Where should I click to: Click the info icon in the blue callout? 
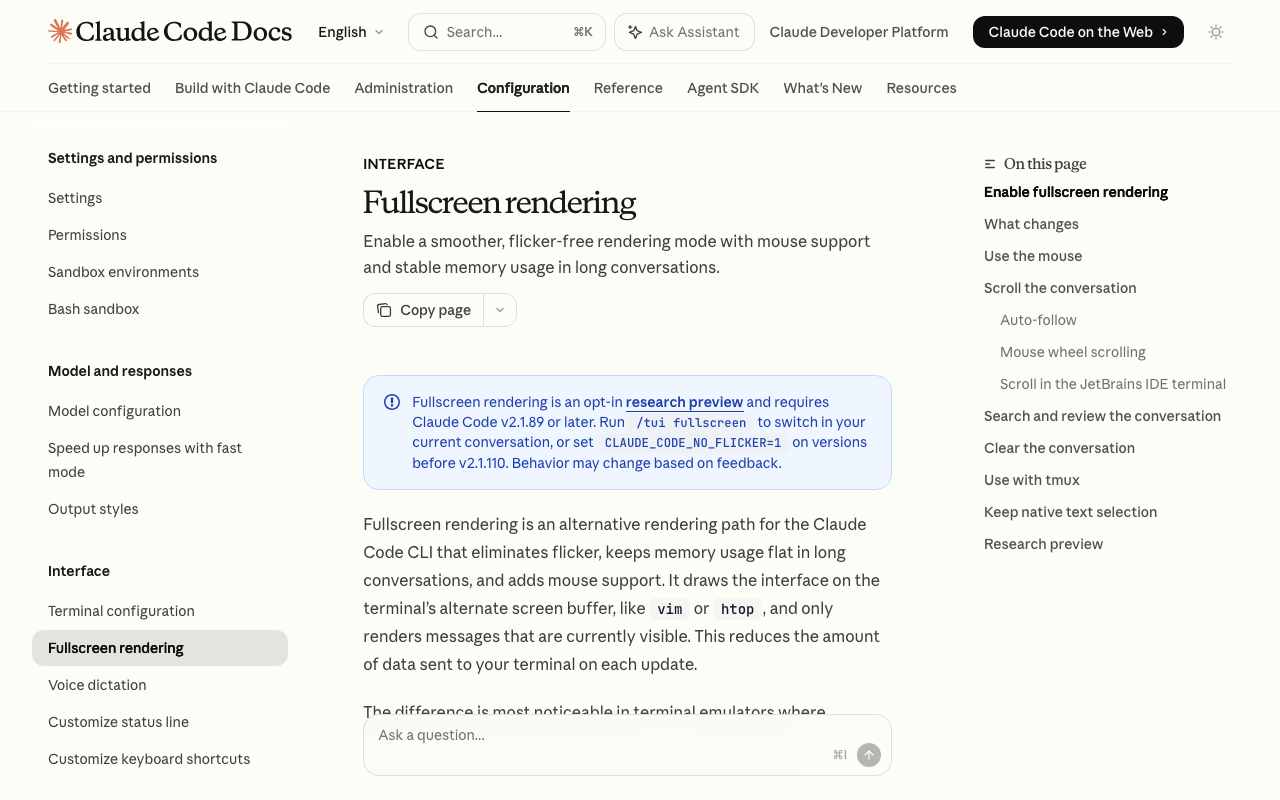point(392,402)
